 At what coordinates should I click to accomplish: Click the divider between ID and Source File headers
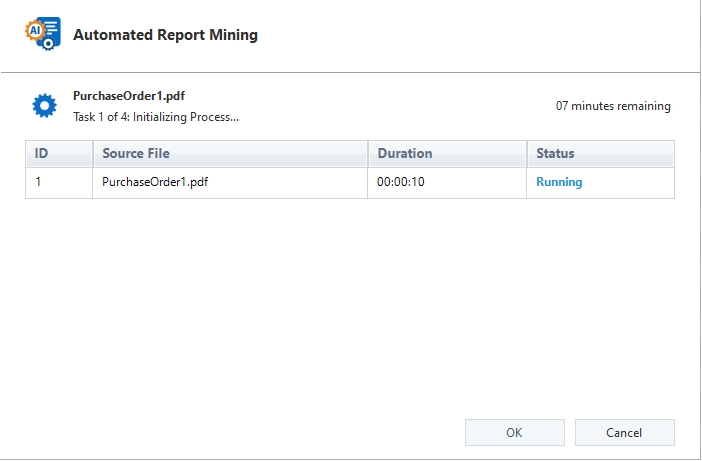pos(92,154)
